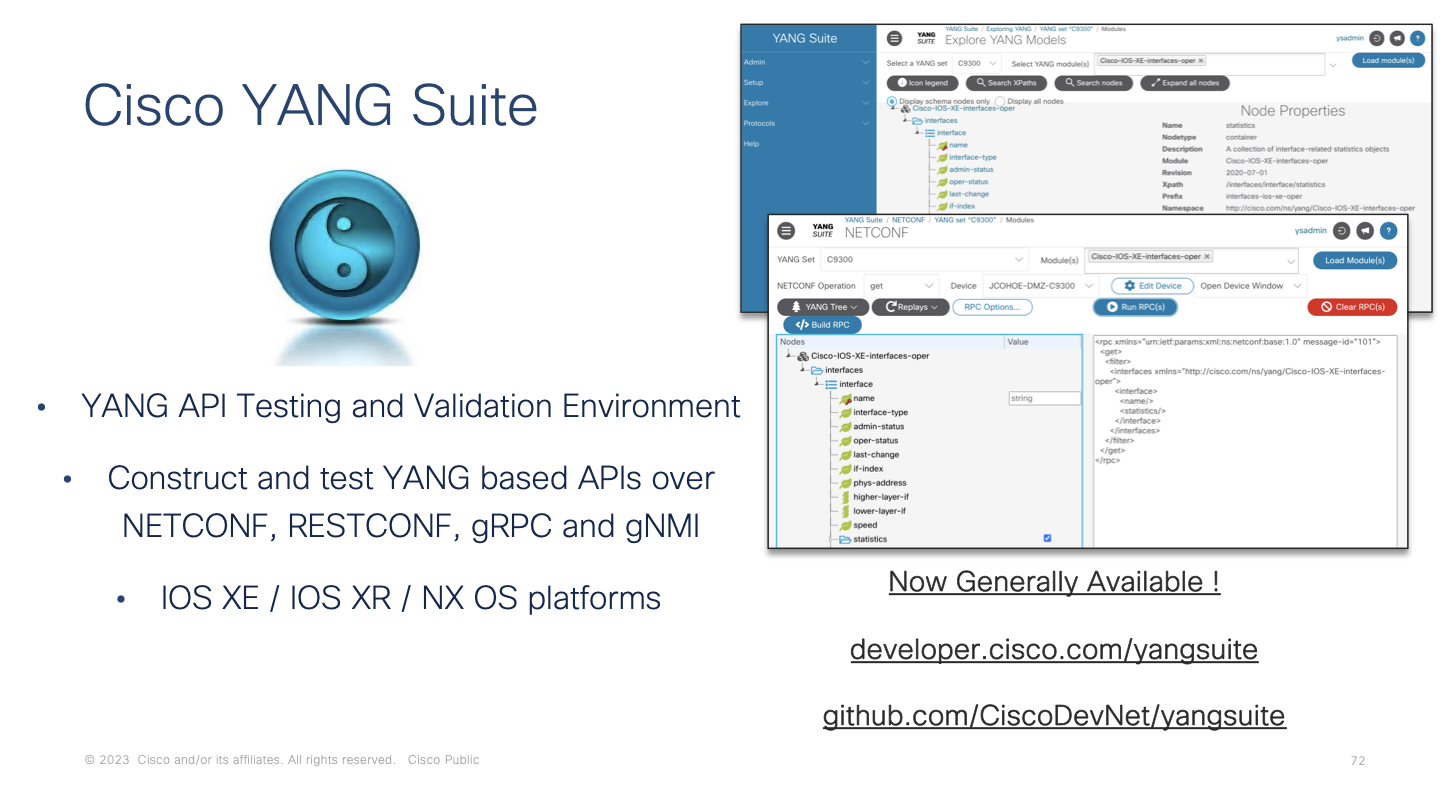Click the leaf-list icon beside higher-layer-if

(845, 497)
